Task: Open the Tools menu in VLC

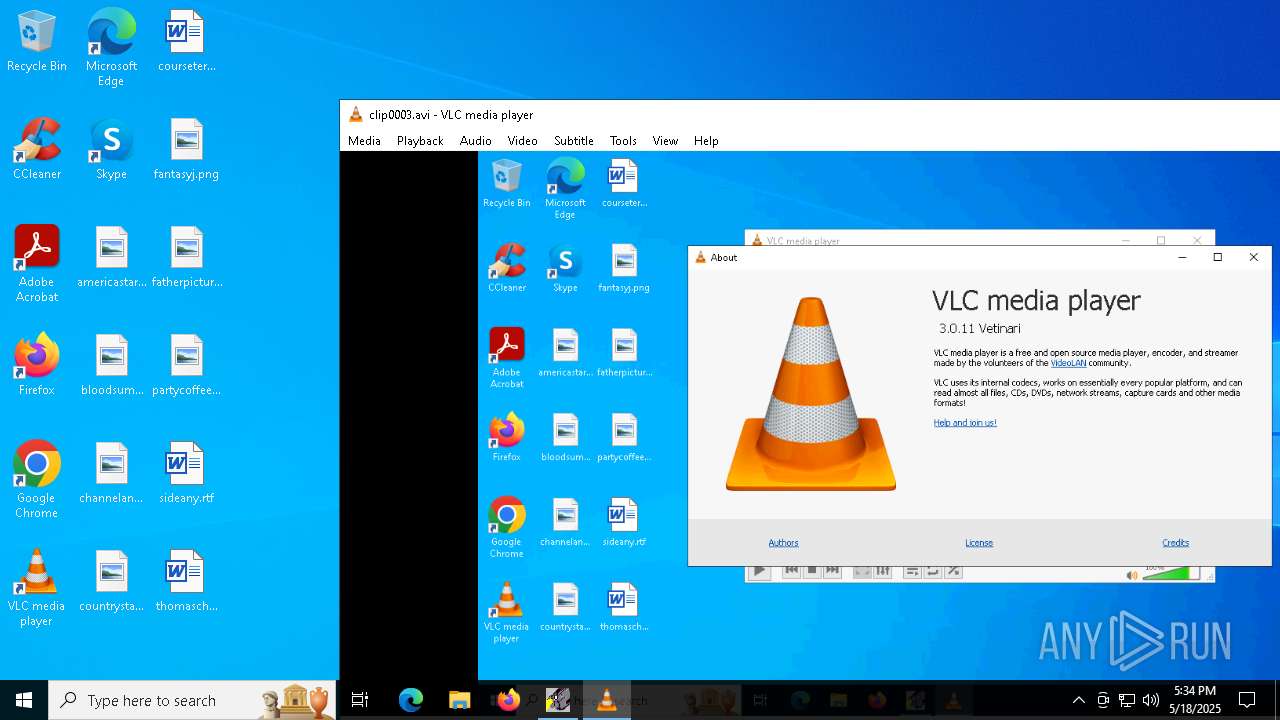Action: click(623, 141)
